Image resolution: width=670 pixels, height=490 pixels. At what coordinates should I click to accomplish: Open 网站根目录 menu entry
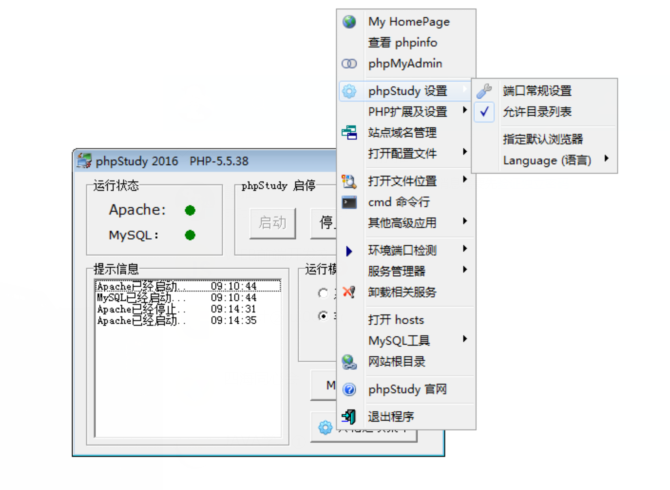[406, 362]
